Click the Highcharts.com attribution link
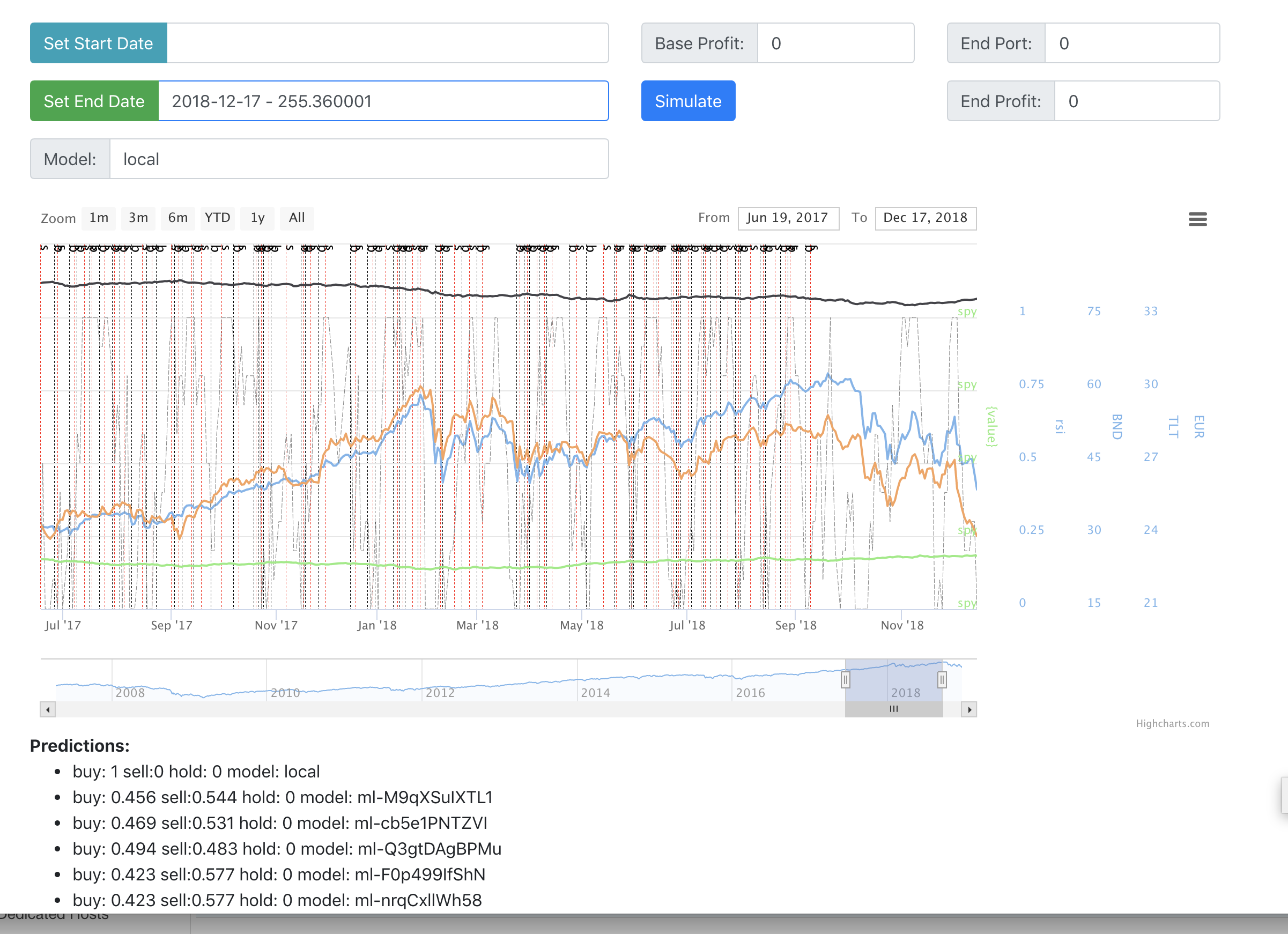This screenshot has height=934, width=1288. [x=1172, y=723]
